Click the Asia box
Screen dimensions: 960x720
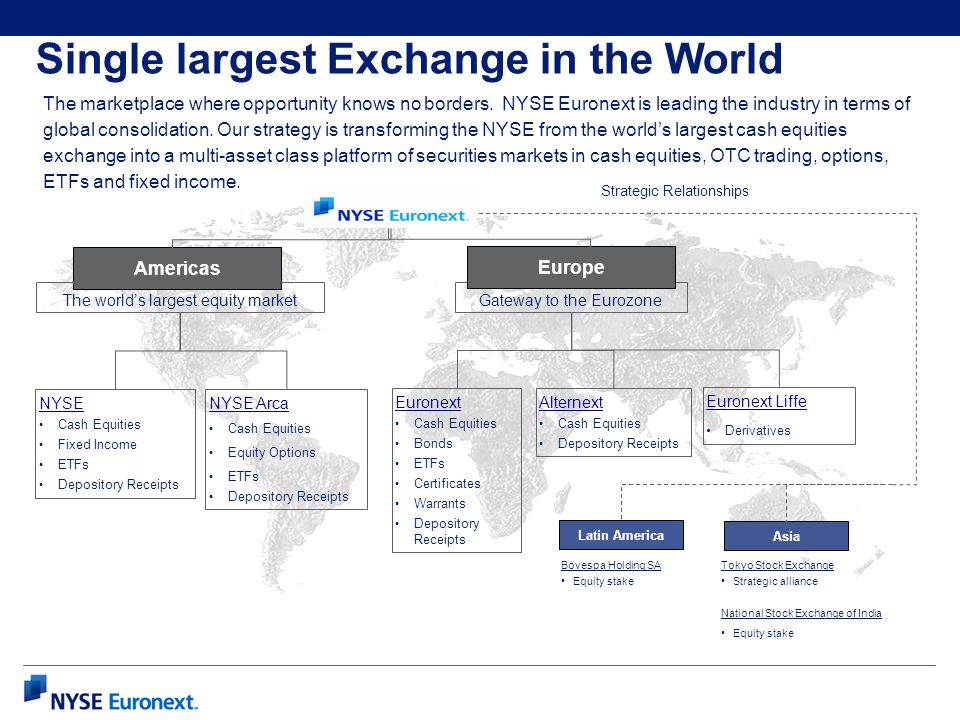tap(786, 536)
